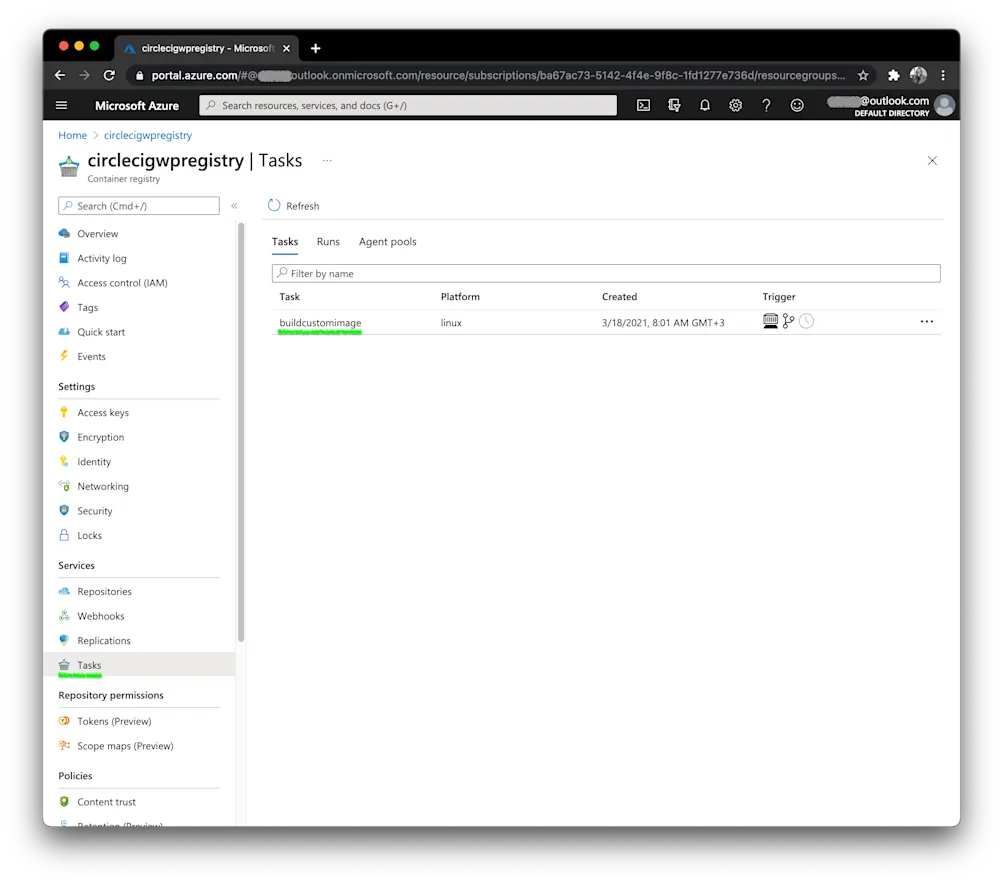The image size is (1003, 883).
Task: Click the left menu Search field
Action: 139,205
